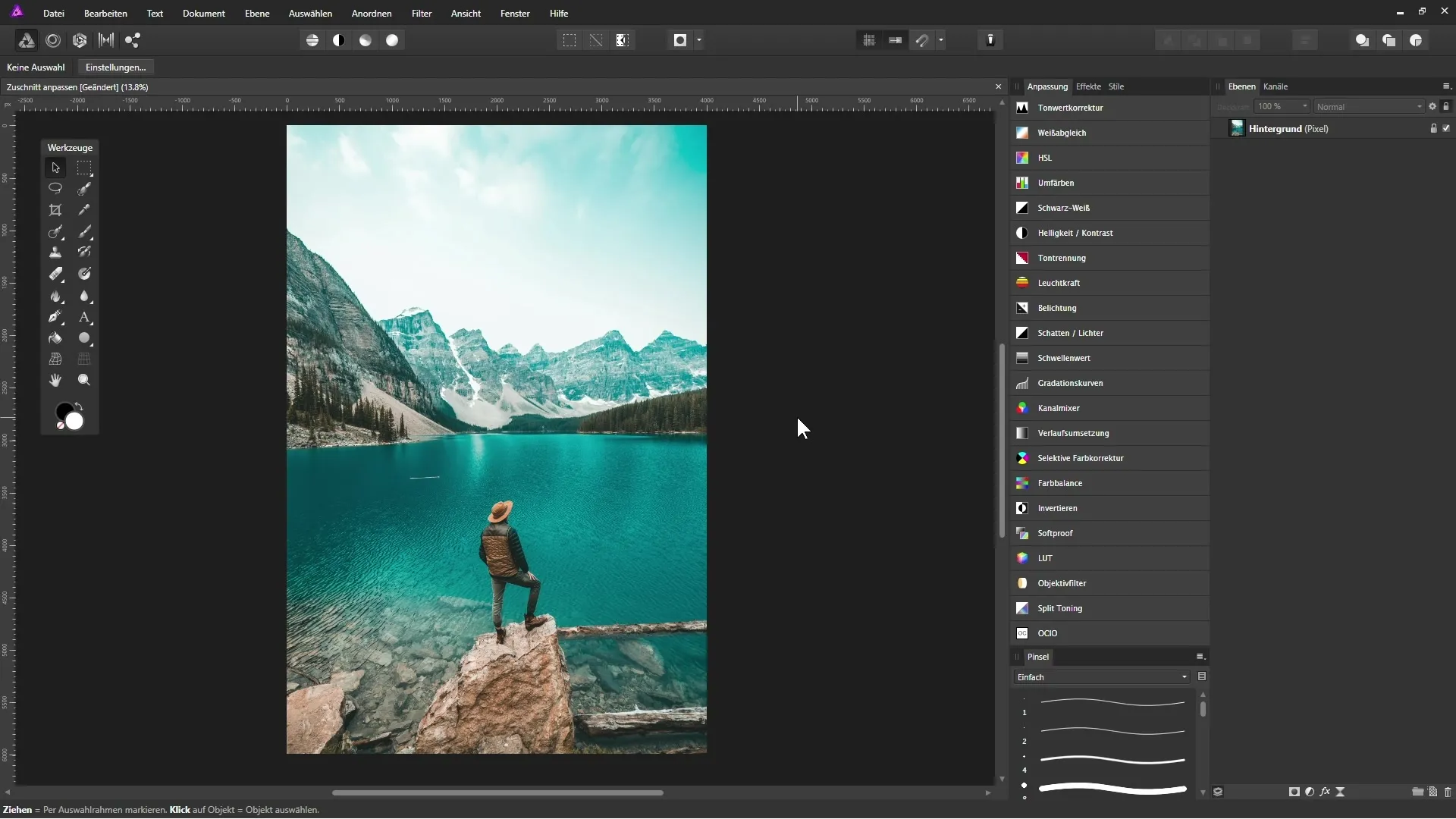
Task: Select the Artistic Text tool
Action: pos(84,317)
